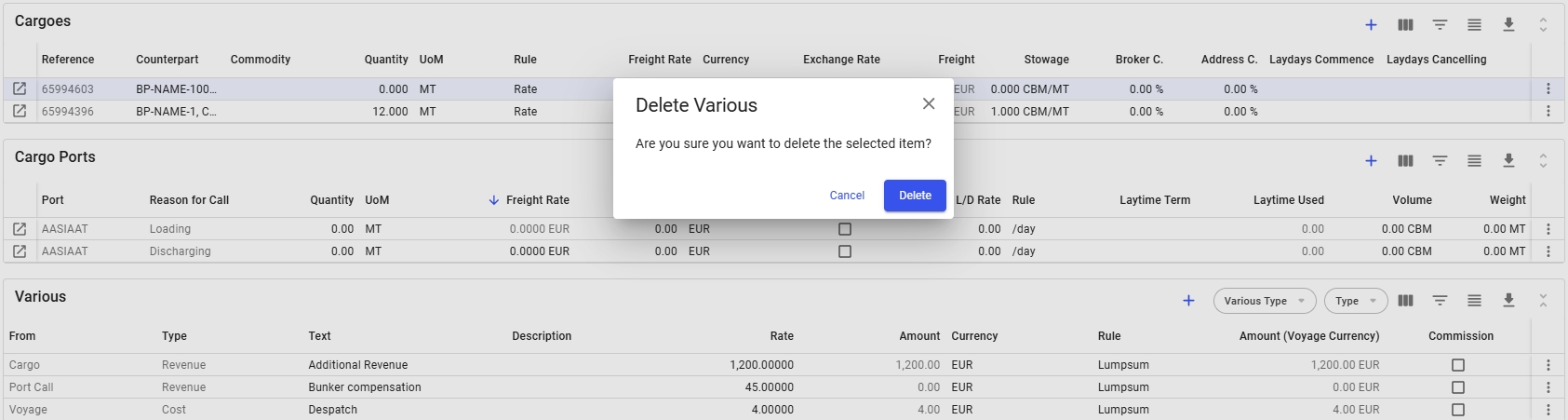This screenshot has width=1568, height=420.
Task: Expand the Type filter dropdown
Action: coord(1355,301)
